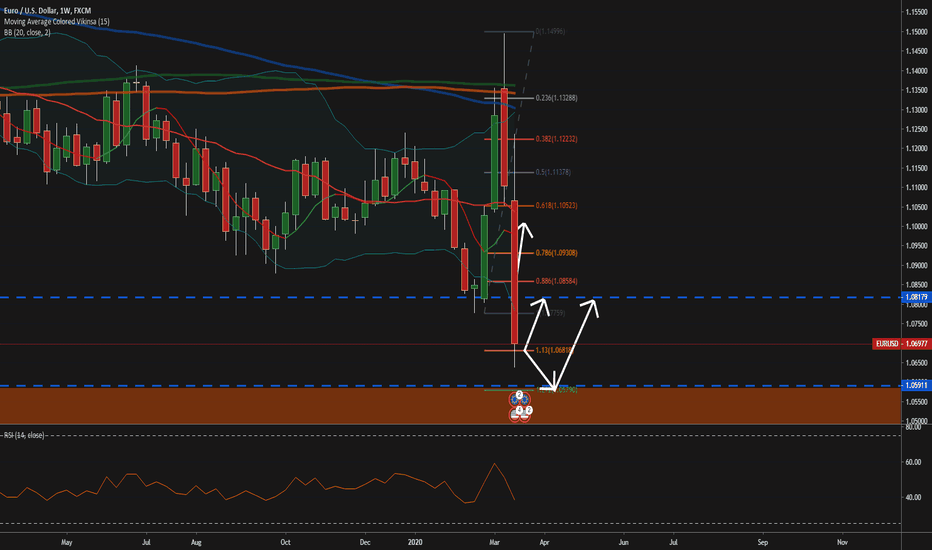Click the 1.10000 price scale value
The image size is (932, 550).
click(916, 227)
